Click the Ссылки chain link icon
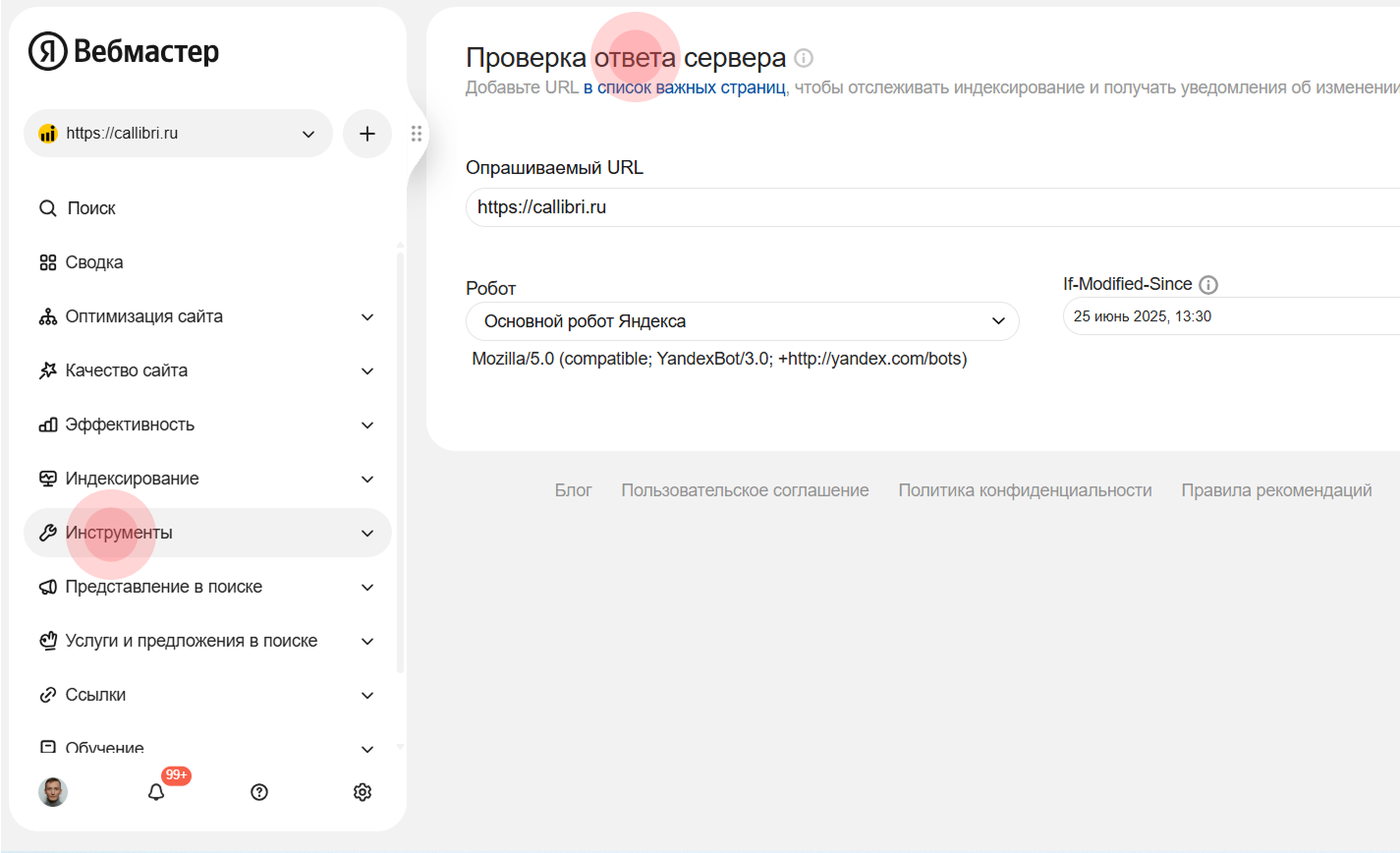This screenshot has width=1400, height=853. coord(47,694)
